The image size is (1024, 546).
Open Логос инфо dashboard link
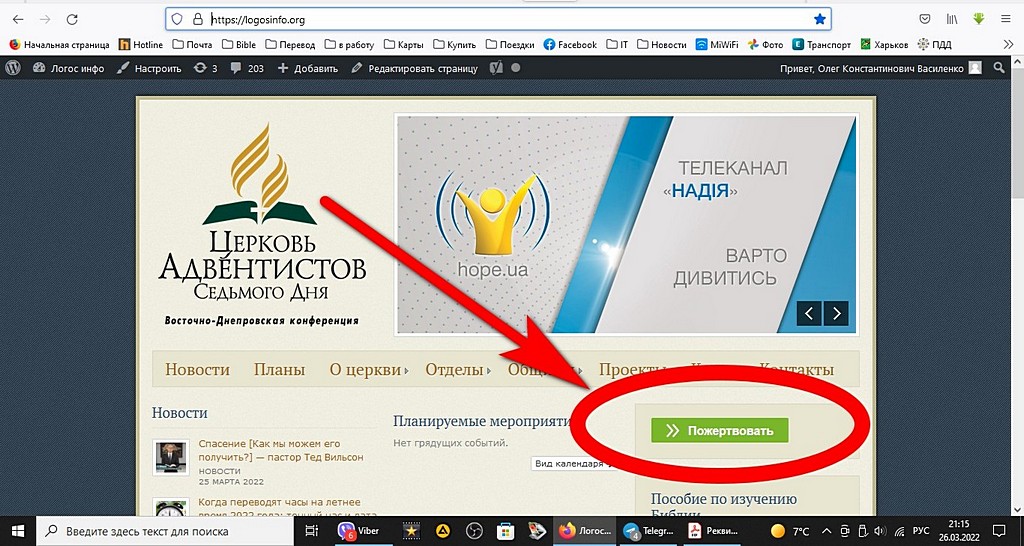69,68
